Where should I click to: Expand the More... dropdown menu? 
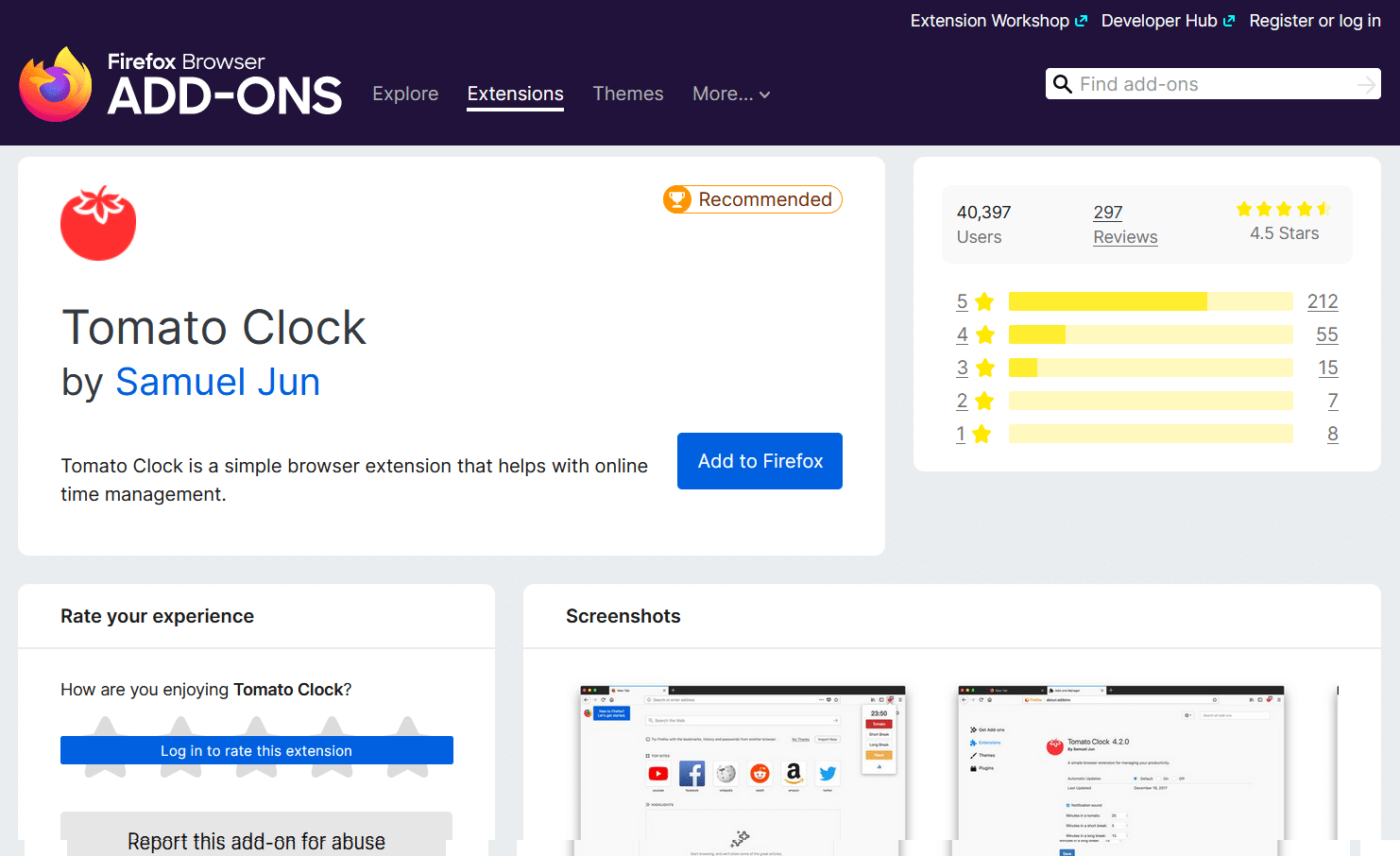tap(731, 94)
